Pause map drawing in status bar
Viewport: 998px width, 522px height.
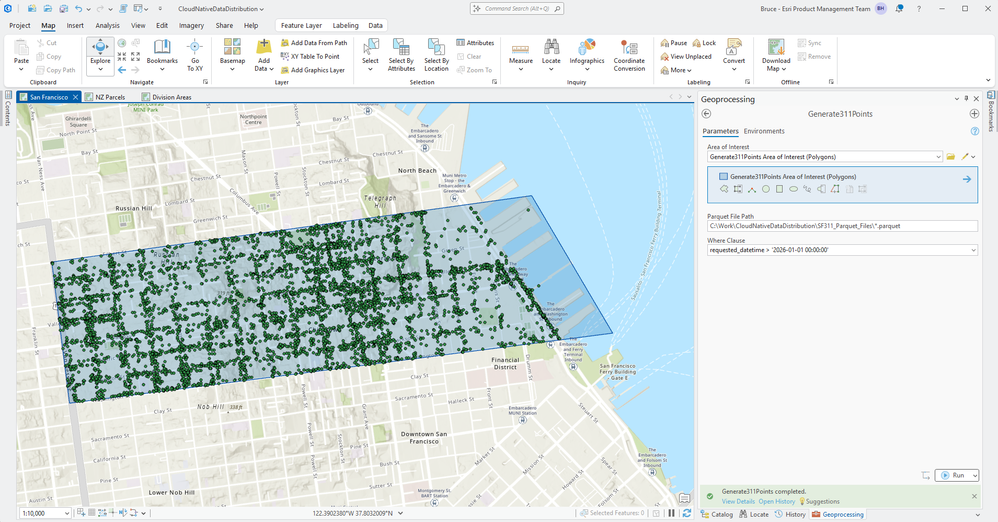coord(671,513)
